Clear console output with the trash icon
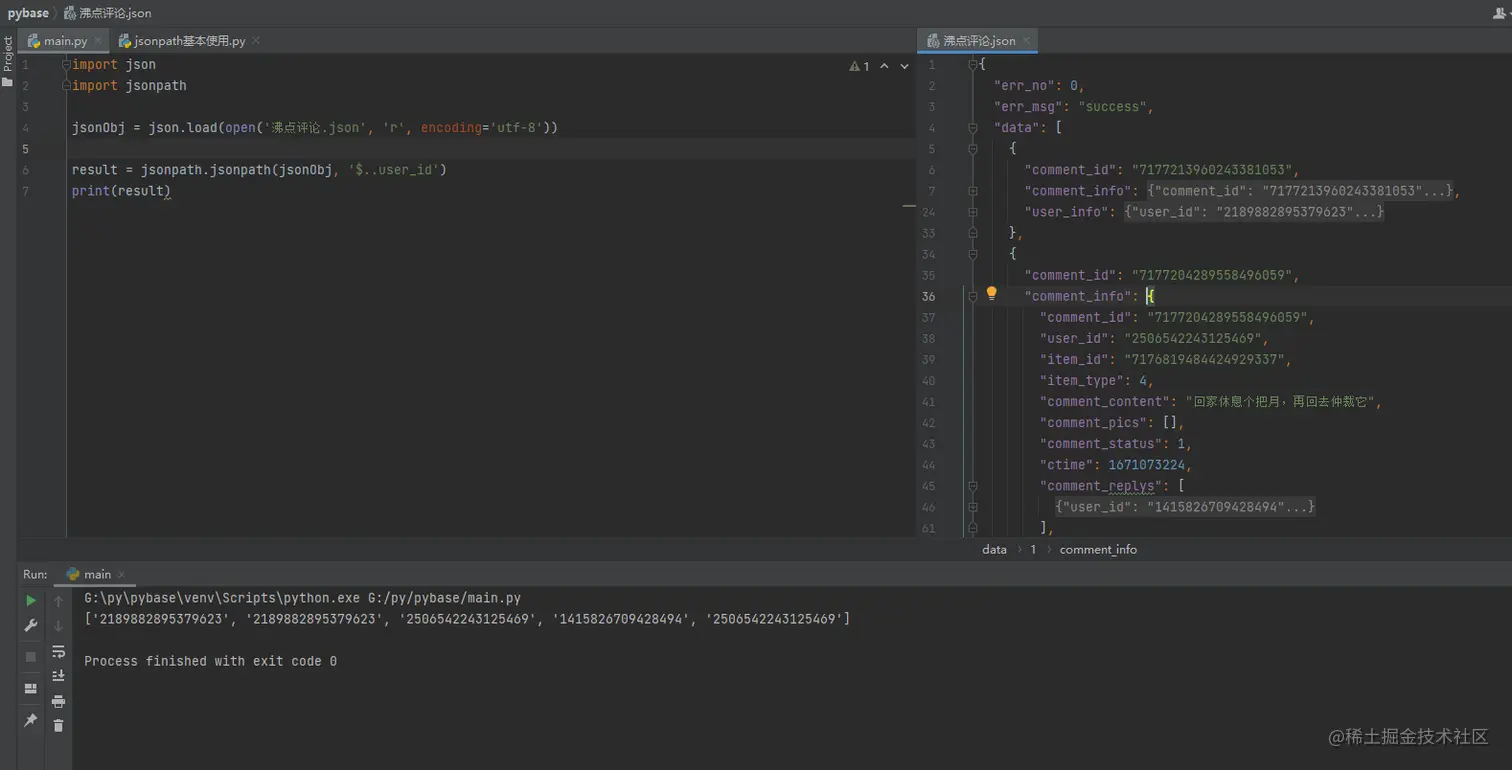The width and height of the screenshot is (1512, 770). coord(58,726)
